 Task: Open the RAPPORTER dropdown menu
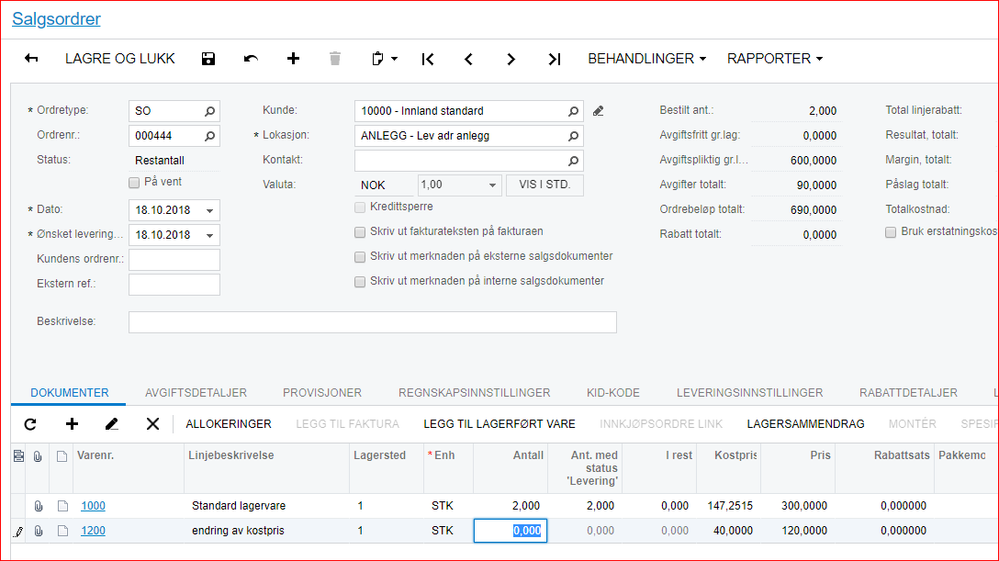coord(774,59)
